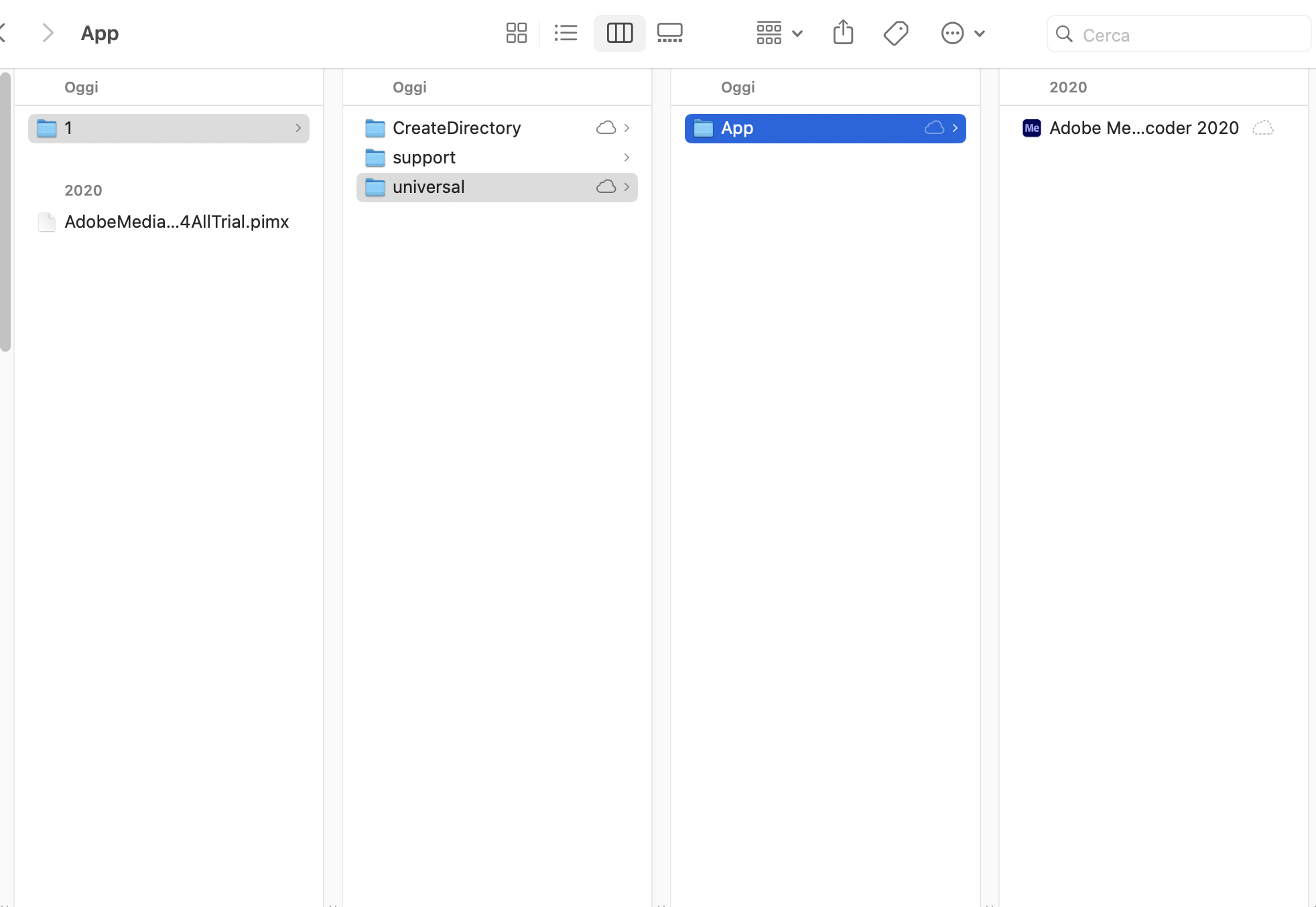Expand the universal folder chevron
This screenshot has height=907, width=1316.
(627, 187)
